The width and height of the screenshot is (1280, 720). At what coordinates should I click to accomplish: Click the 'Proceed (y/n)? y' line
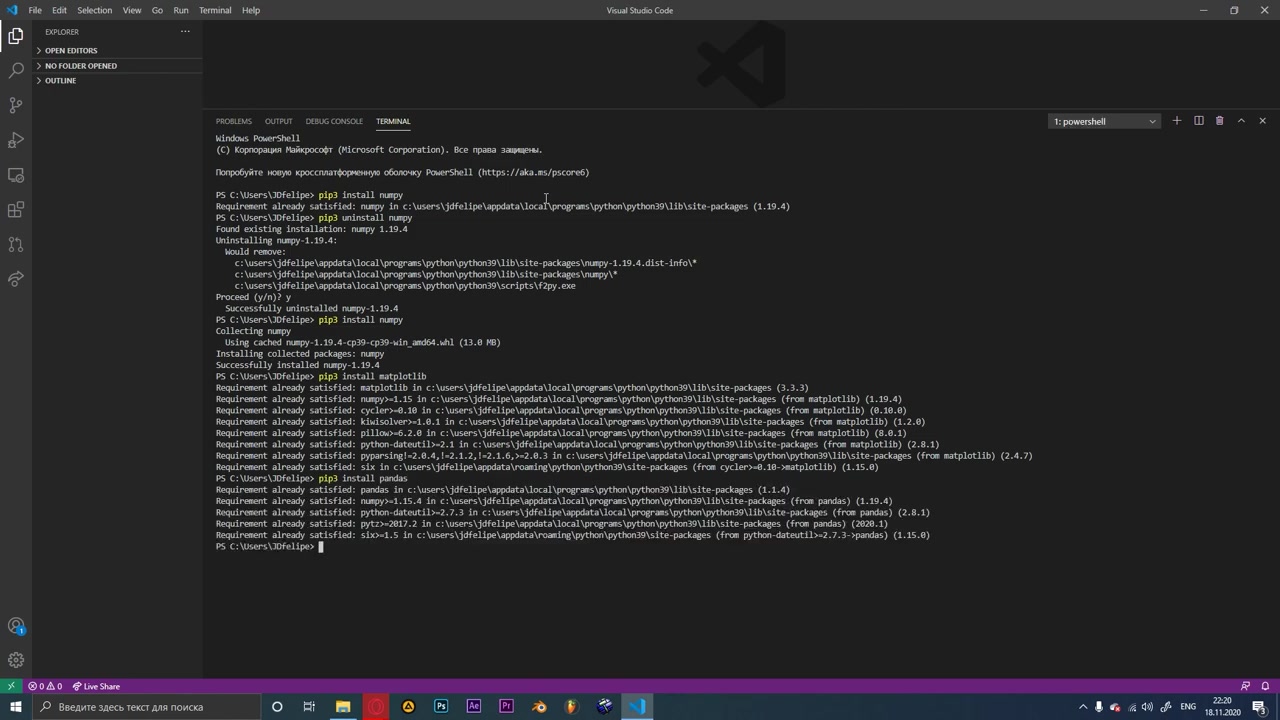253,297
